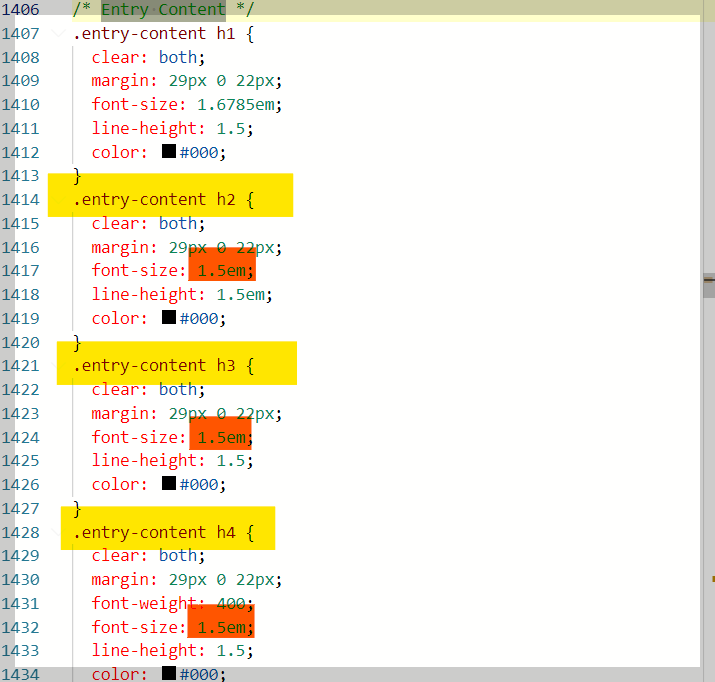Collapse the .entry-content h4 fold arrow on line 1428
The width and height of the screenshot is (715, 682).
(55, 532)
